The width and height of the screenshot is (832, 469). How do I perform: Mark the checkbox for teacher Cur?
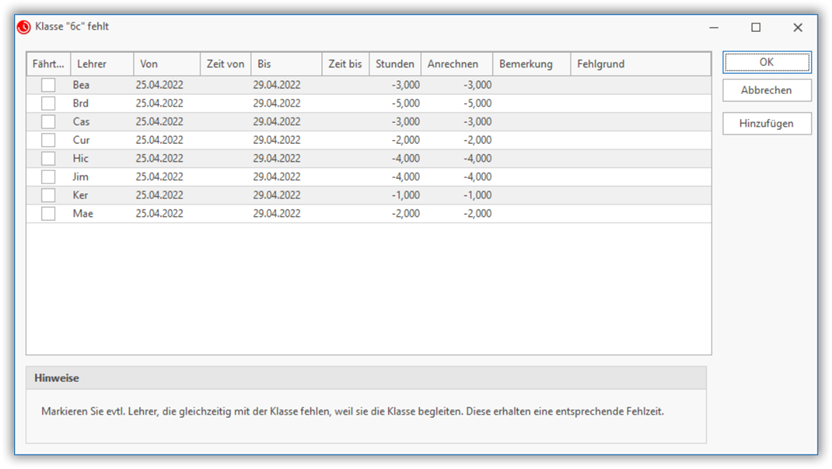[x=48, y=140]
